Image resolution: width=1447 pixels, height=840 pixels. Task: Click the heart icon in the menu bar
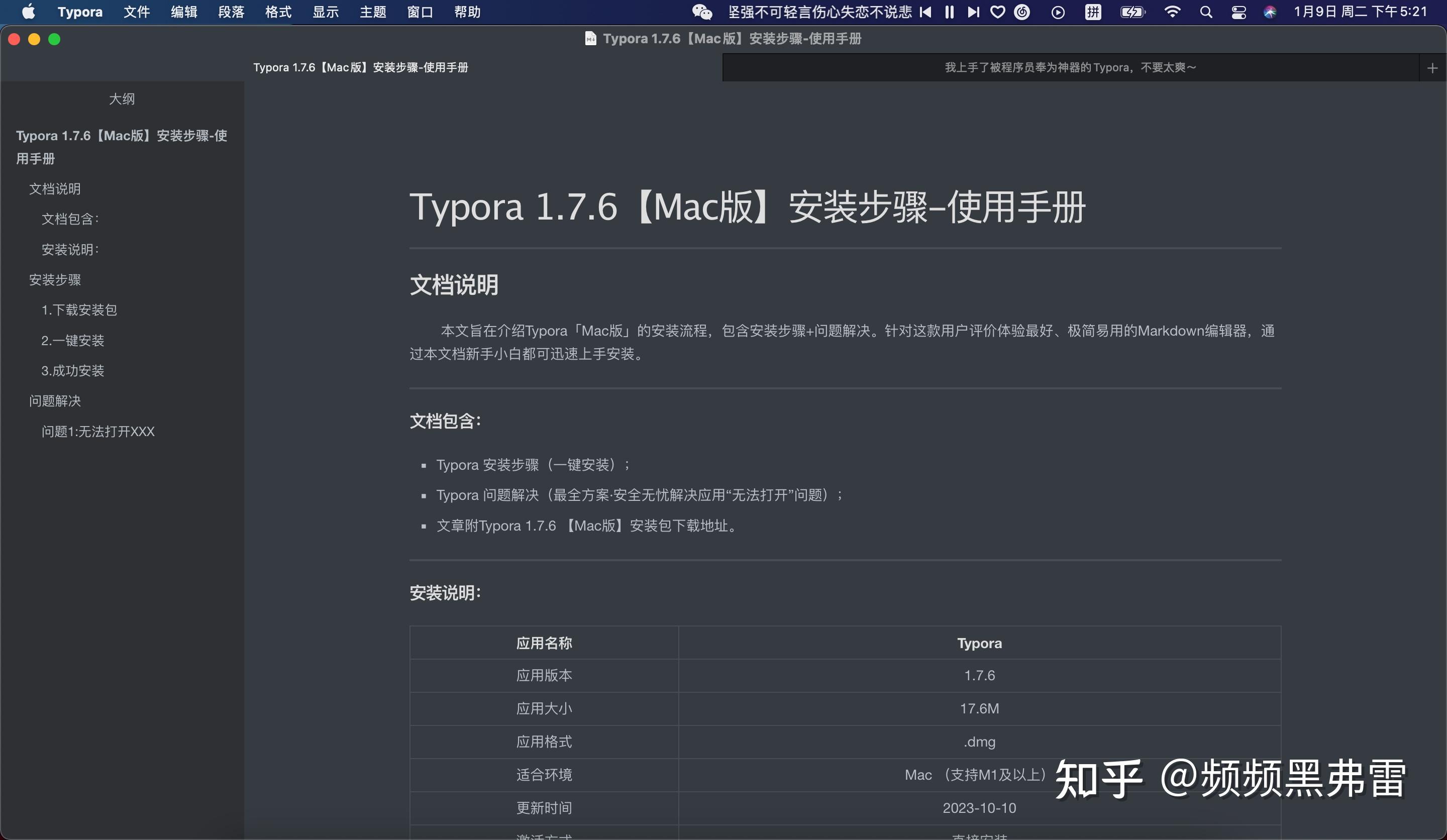click(997, 12)
